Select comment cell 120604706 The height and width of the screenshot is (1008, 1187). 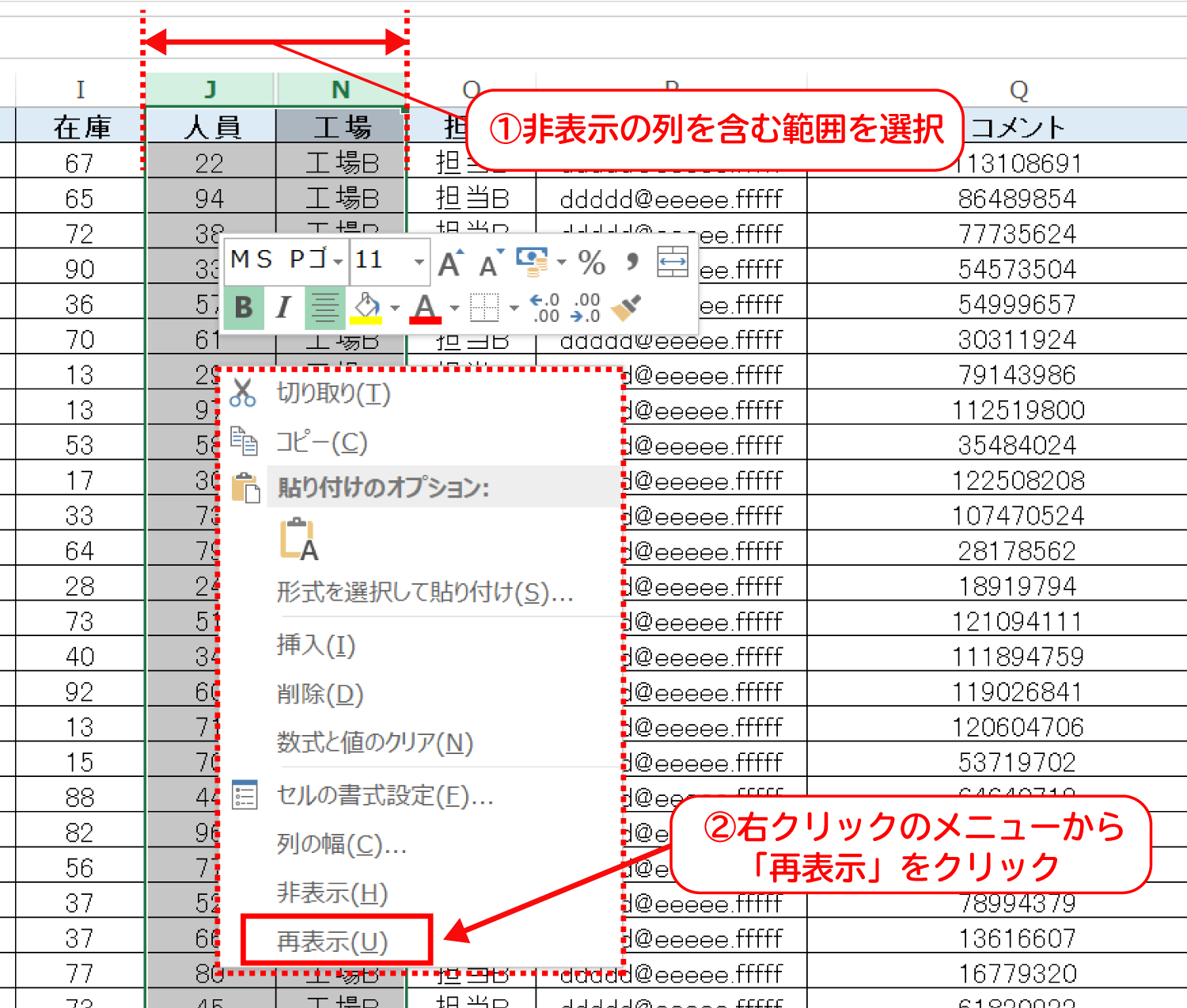tap(1018, 727)
